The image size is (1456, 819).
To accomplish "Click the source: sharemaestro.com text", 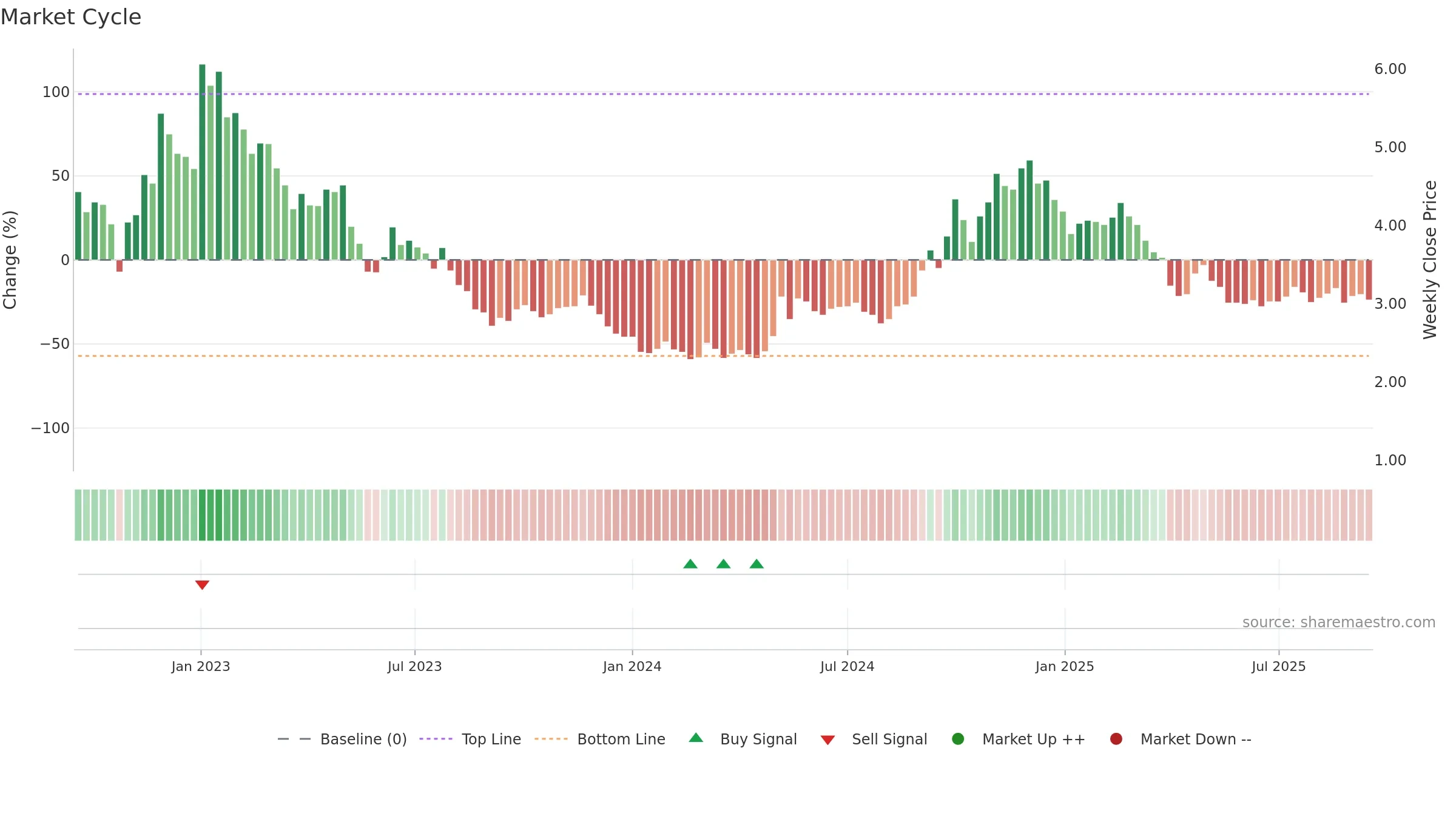I will tap(1339, 622).
